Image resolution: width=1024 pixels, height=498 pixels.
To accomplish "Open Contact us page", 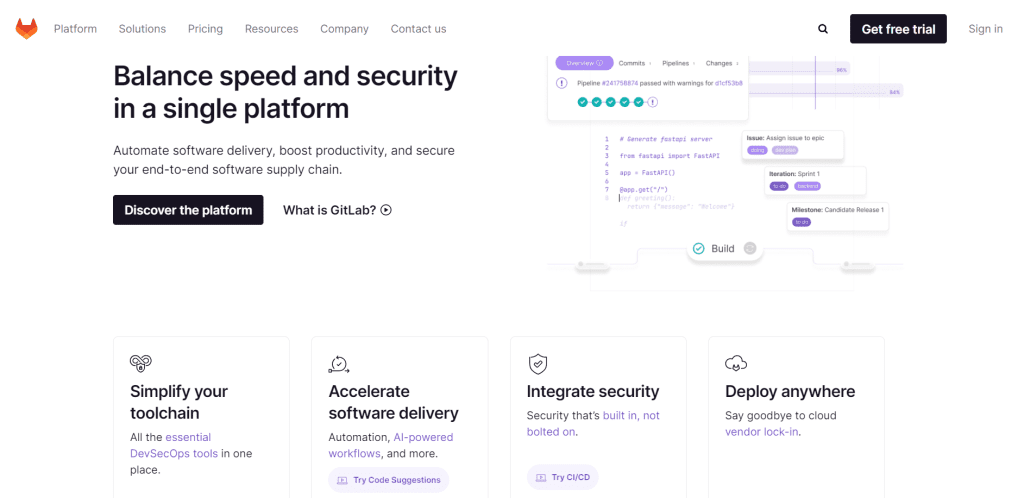I will tap(419, 29).
